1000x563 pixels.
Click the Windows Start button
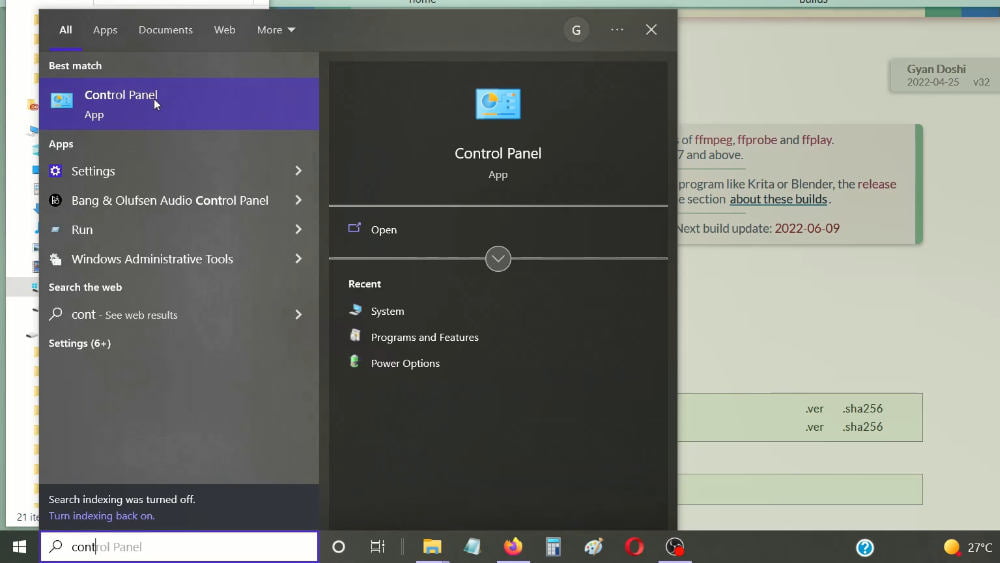click(20, 546)
